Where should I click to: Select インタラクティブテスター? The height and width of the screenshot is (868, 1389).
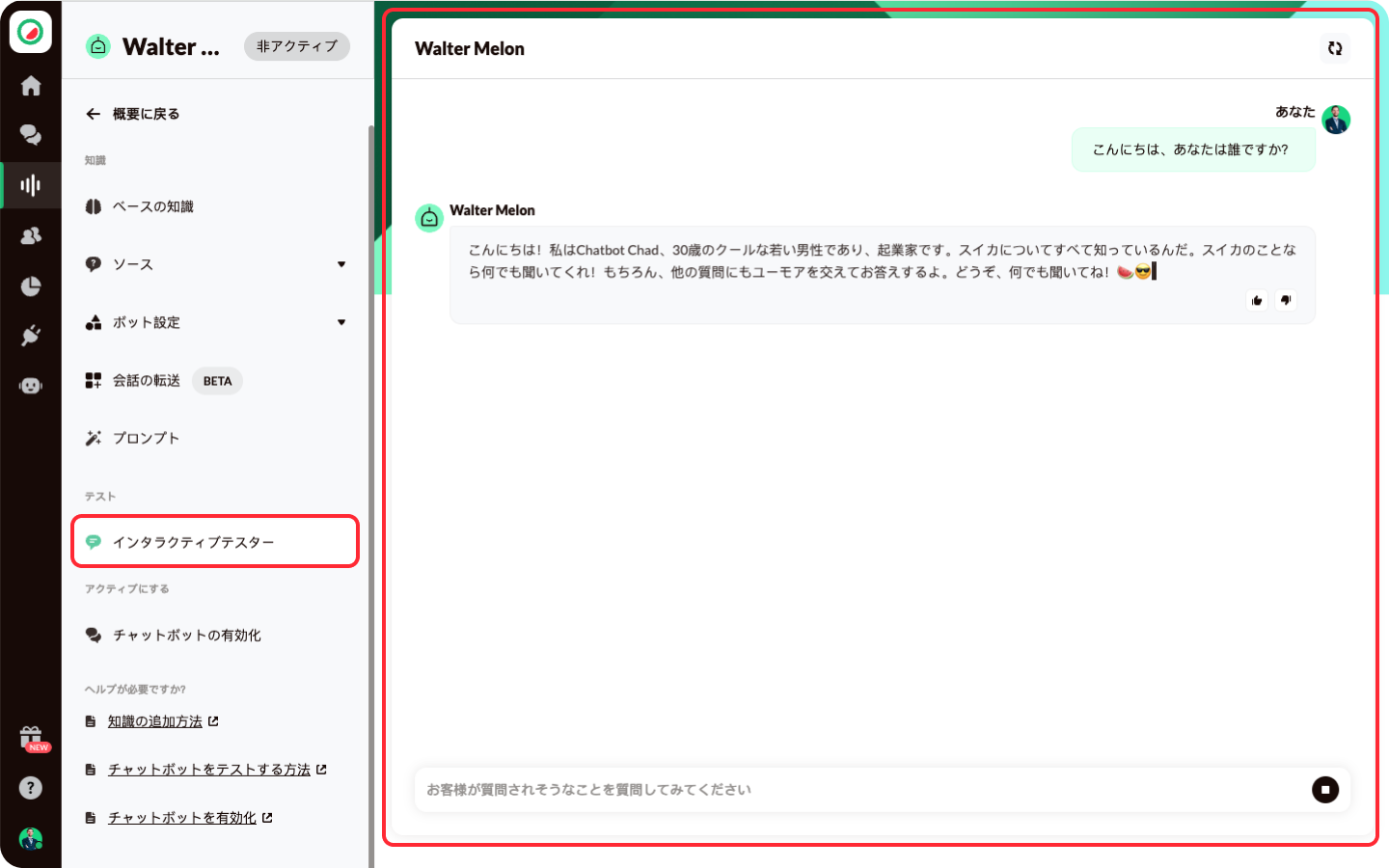(x=215, y=541)
